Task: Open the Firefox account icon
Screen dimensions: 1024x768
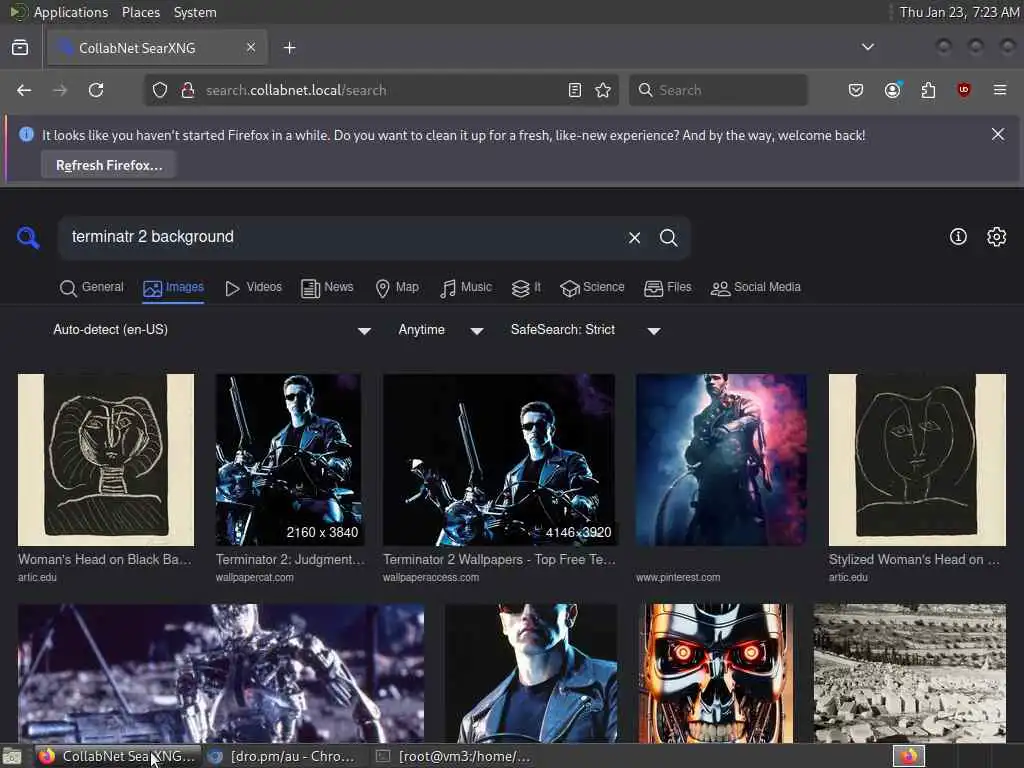Action: coord(893,90)
